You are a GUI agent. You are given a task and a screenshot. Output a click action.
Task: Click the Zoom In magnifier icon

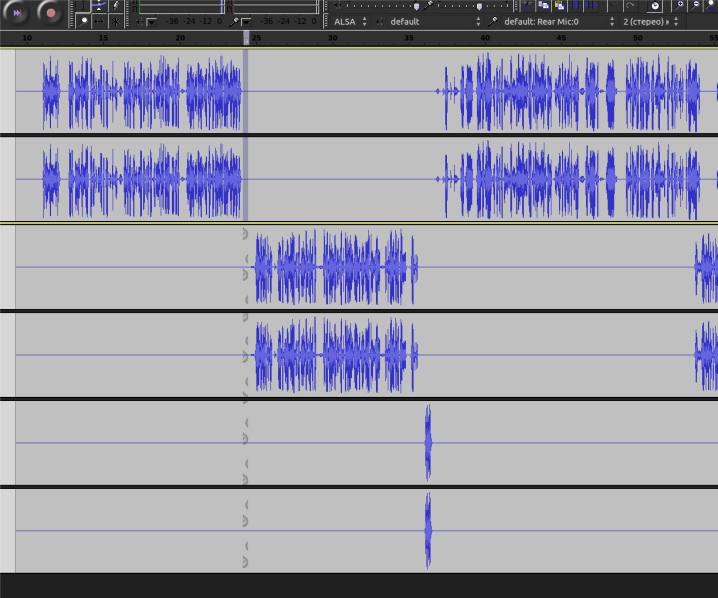pos(679,5)
